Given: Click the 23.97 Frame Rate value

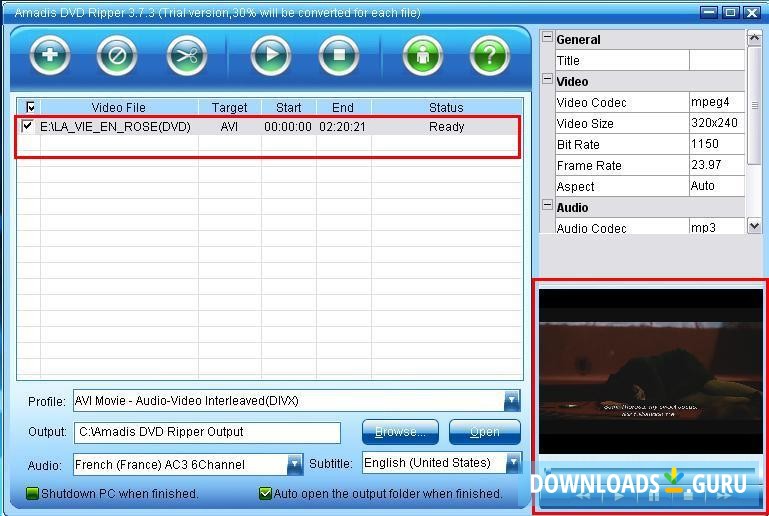Looking at the screenshot, I should (717, 165).
